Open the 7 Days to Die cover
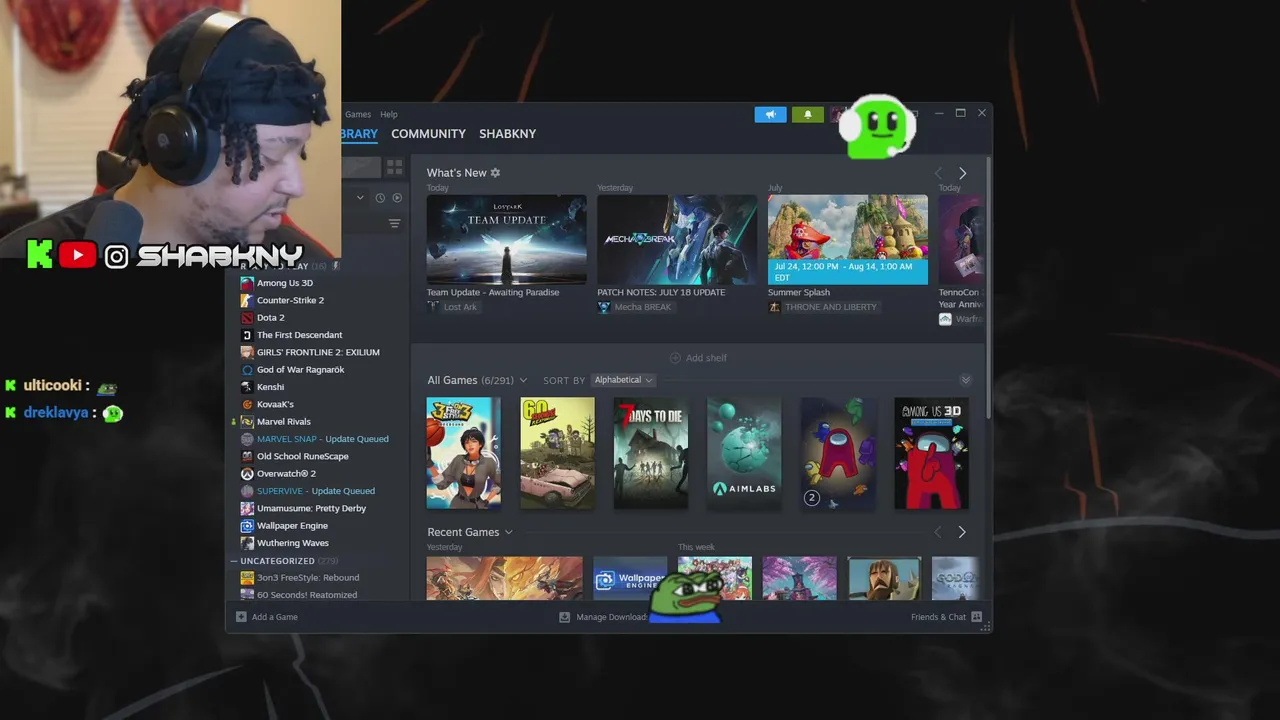Viewport: 1280px width, 720px height. pos(651,453)
